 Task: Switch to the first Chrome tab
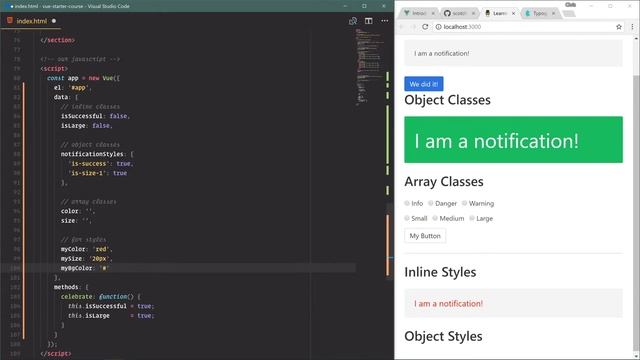(418, 13)
